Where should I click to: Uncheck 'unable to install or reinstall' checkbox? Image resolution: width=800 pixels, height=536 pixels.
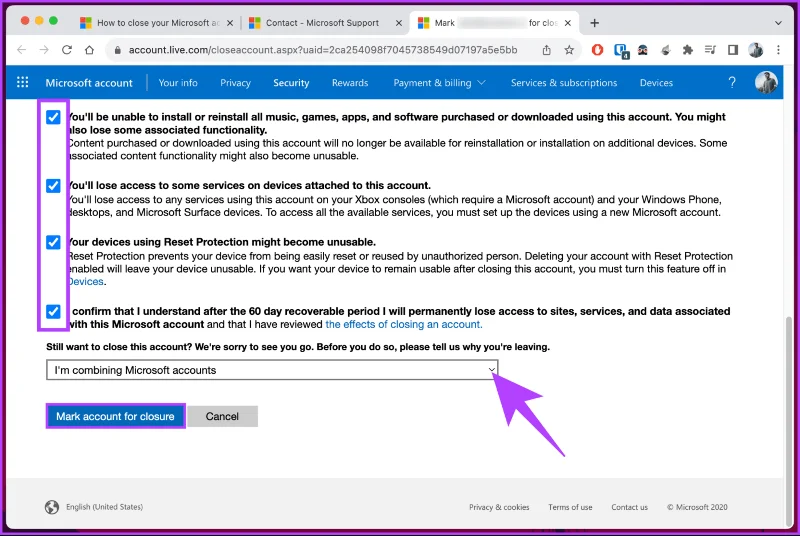point(53,117)
